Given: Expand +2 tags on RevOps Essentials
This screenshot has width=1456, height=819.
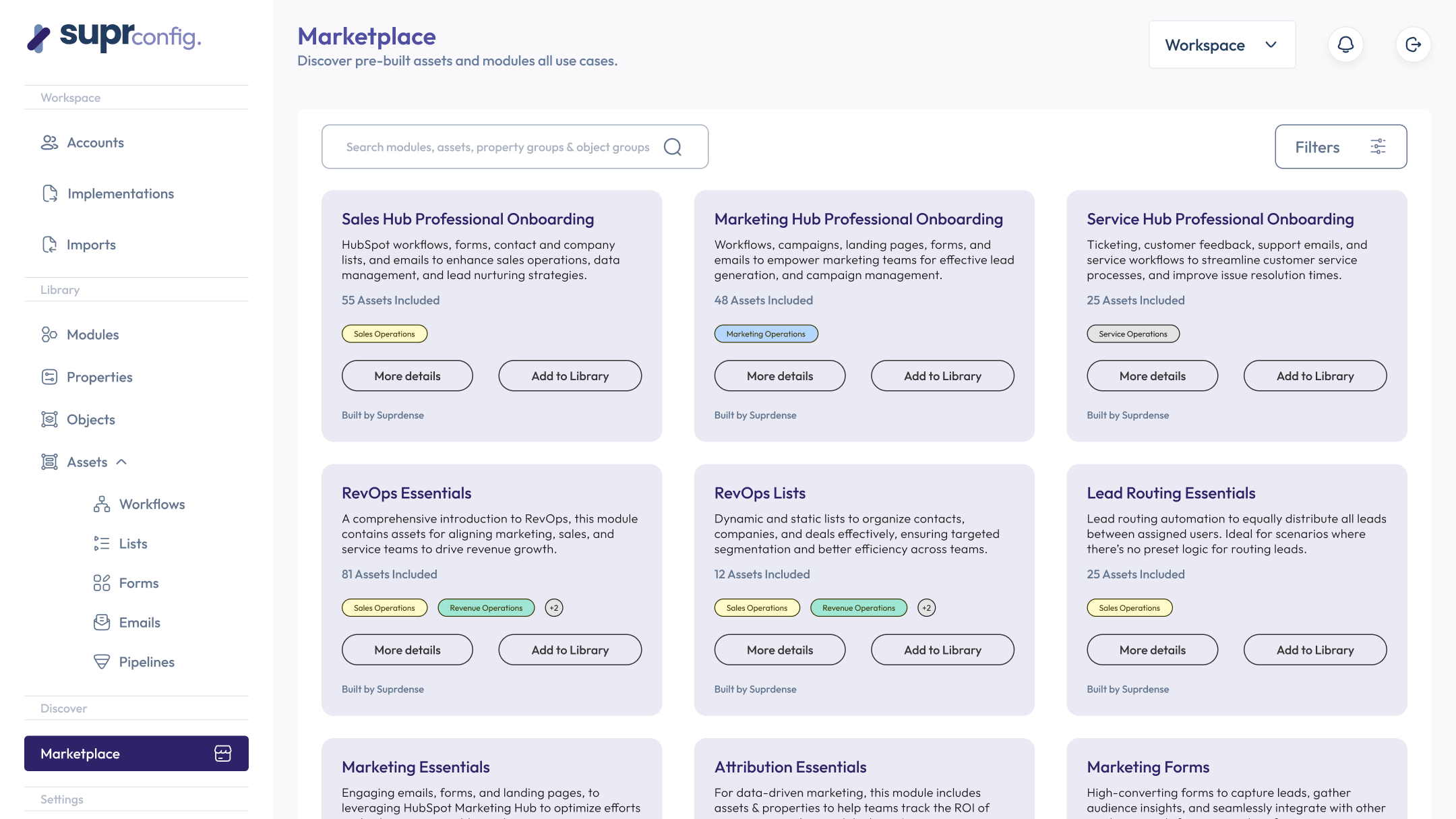Looking at the screenshot, I should 553,608.
